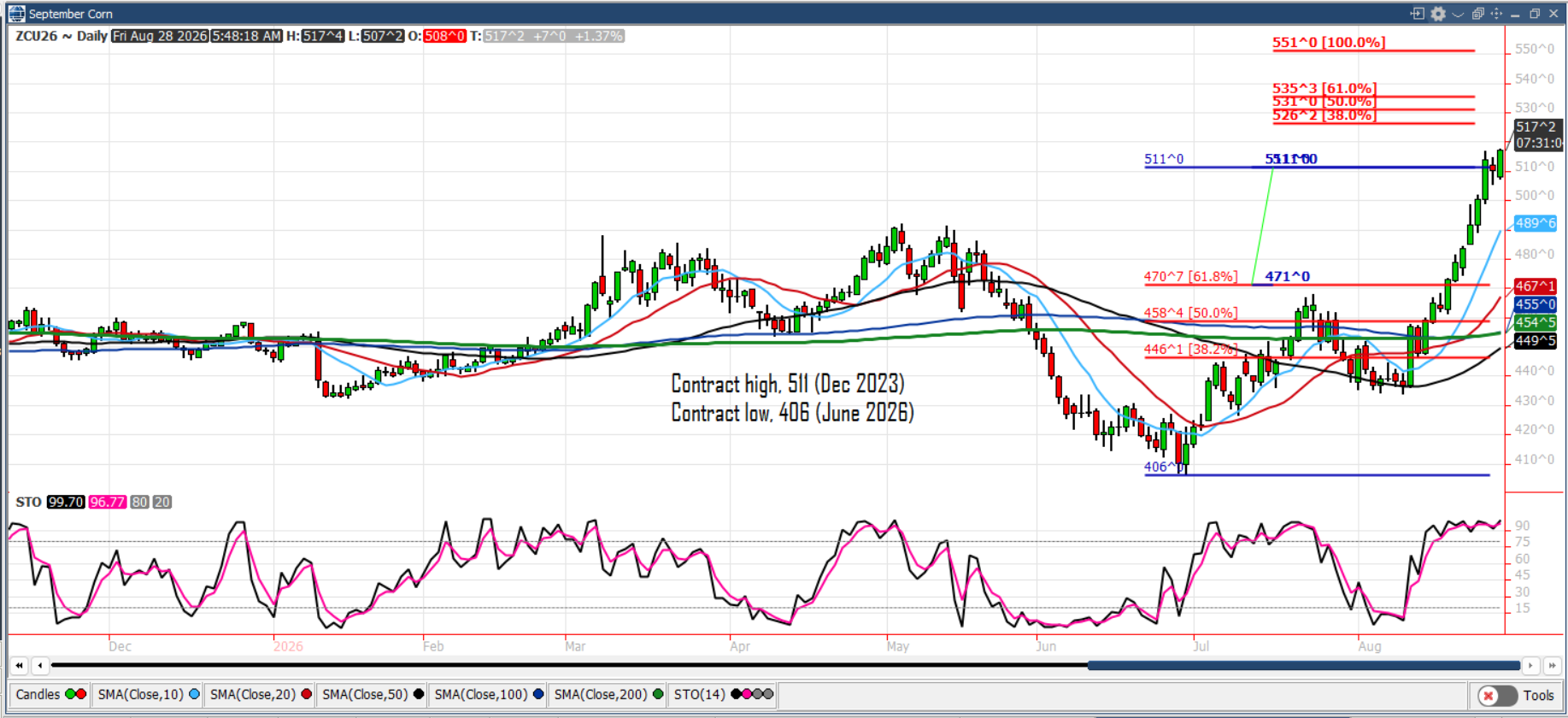Image resolution: width=1568 pixels, height=718 pixels.
Task: Click the STO(14) indicator button
Action: click(x=723, y=694)
